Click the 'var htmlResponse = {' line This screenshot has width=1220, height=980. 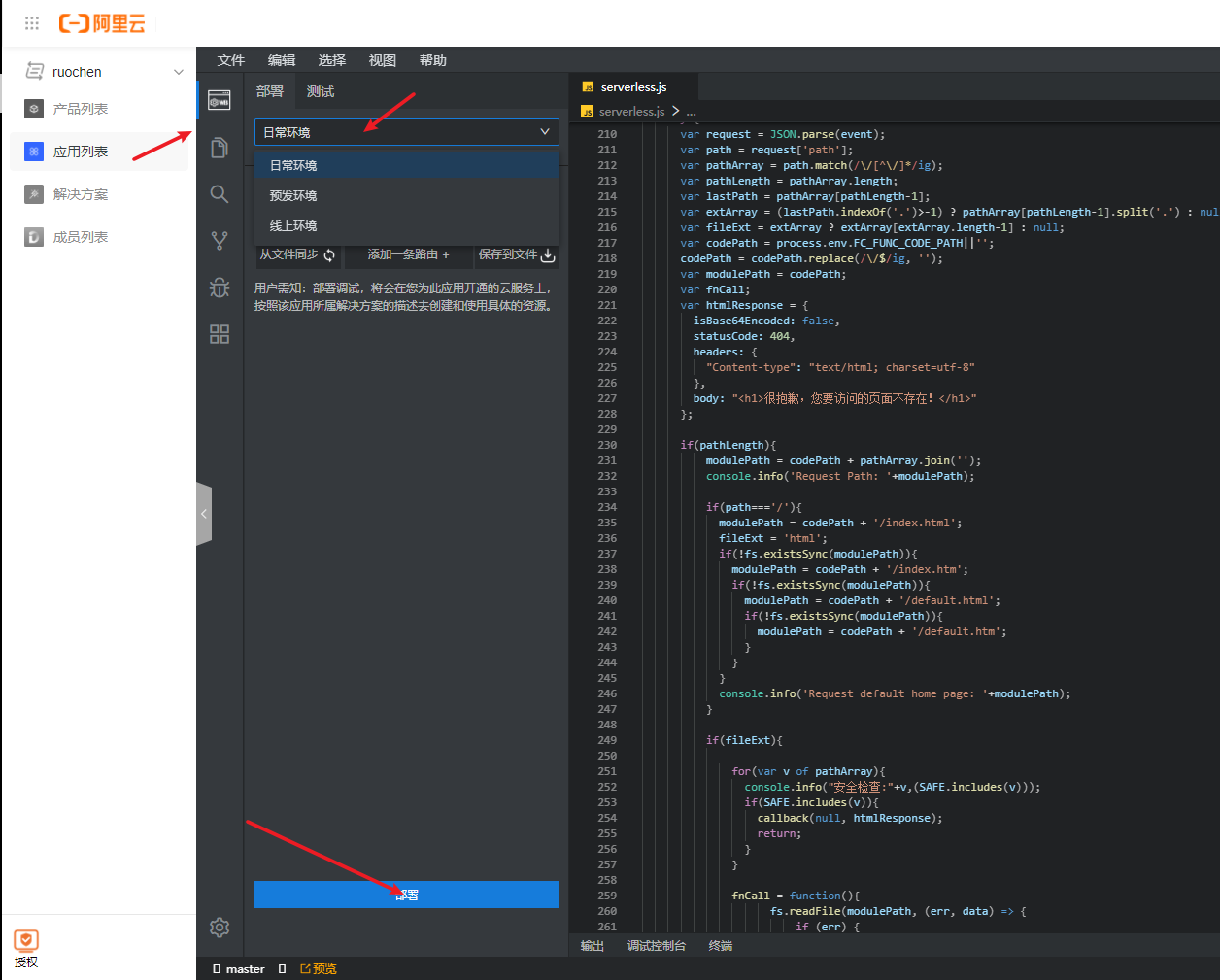point(744,305)
